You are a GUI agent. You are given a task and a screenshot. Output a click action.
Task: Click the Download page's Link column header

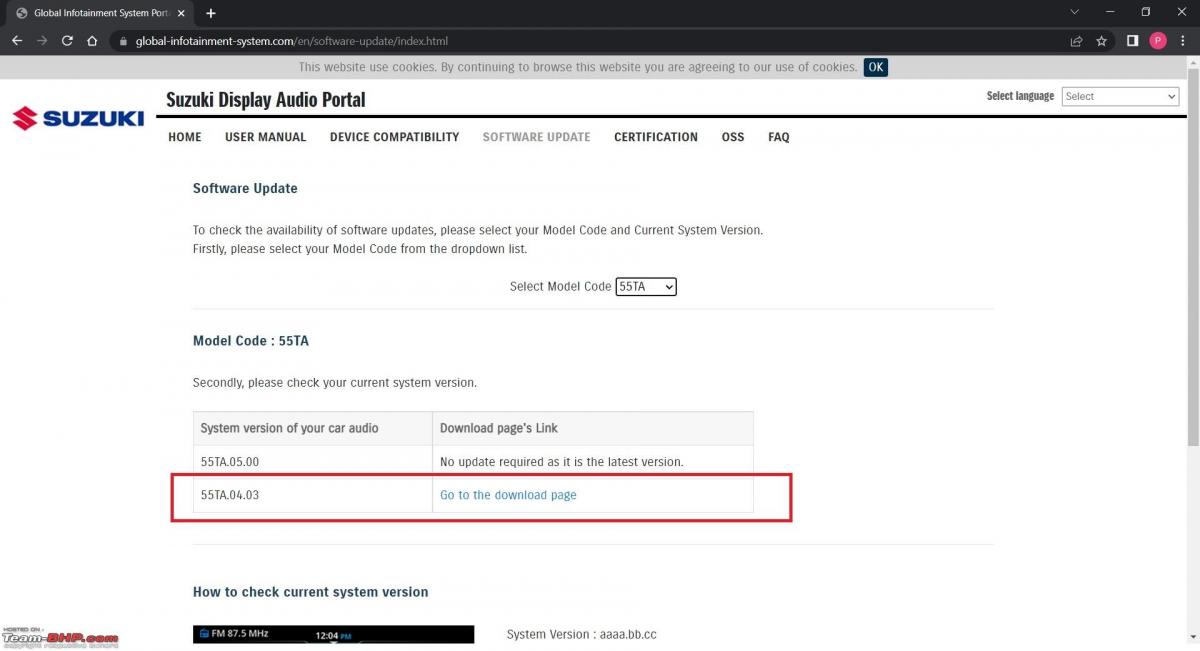(593, 428)
